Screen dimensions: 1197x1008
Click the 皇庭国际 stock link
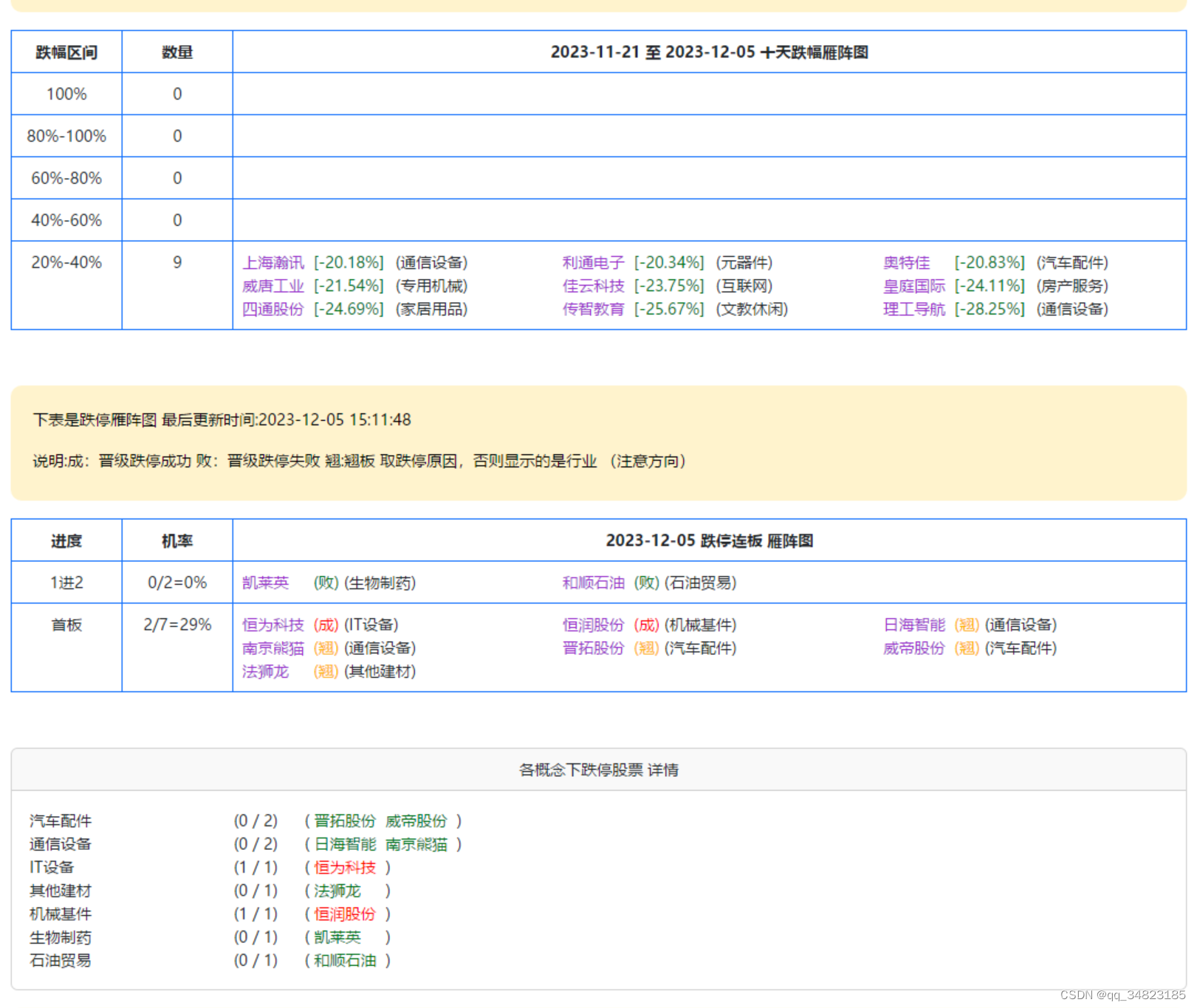tap(913, 286)
